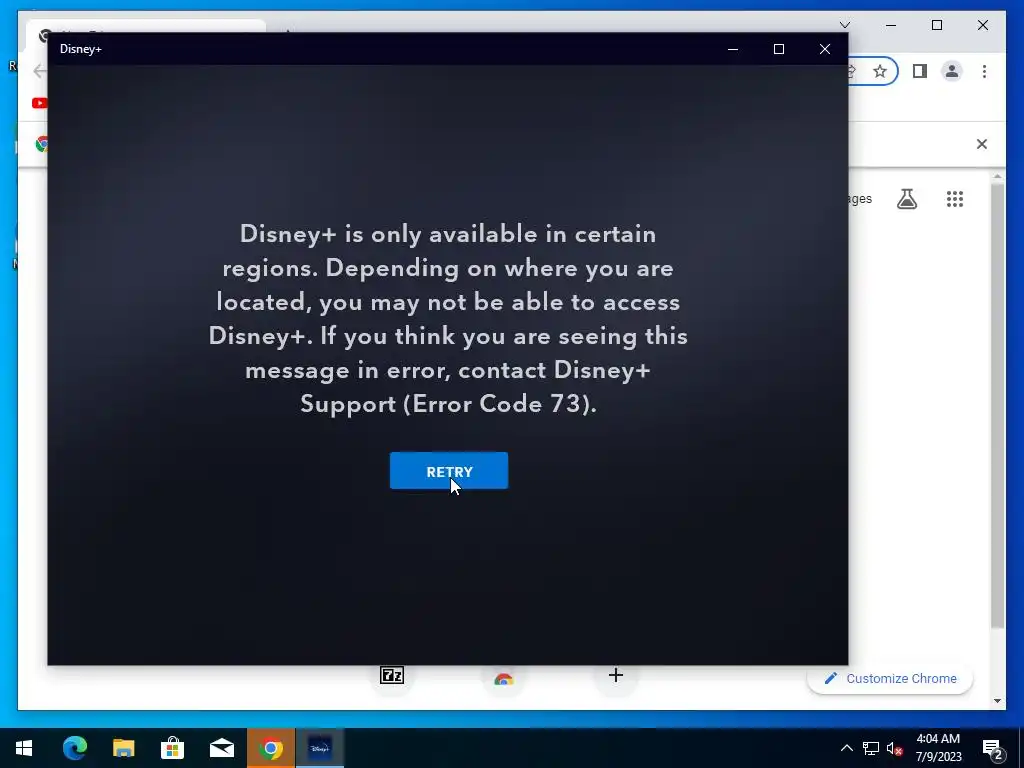Close the Disney+ window
The image size is (1024, 768).
coord(825,49)
